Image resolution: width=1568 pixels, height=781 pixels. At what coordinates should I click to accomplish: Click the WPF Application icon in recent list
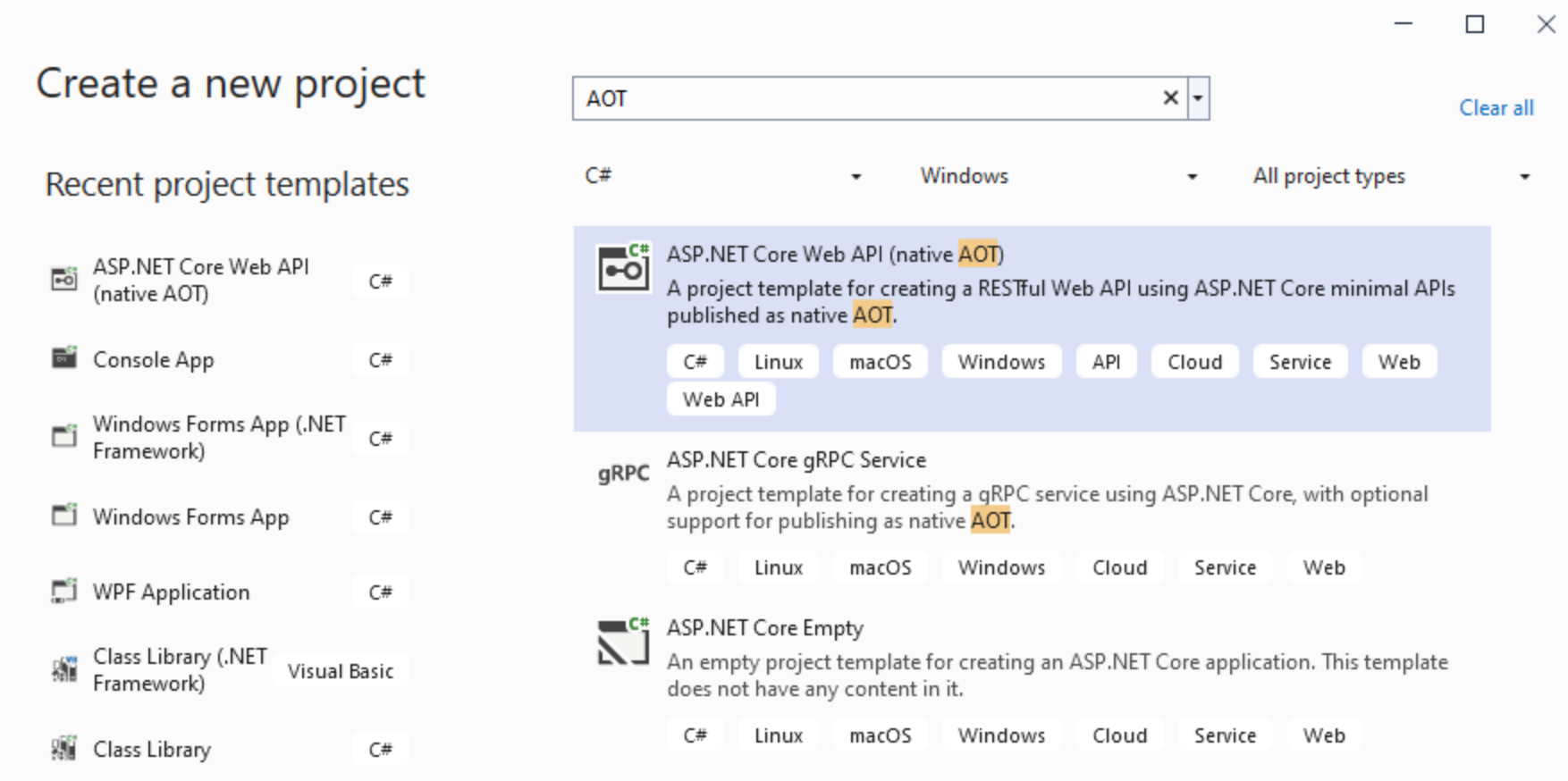pyautogui.click(x=63, y=592)
